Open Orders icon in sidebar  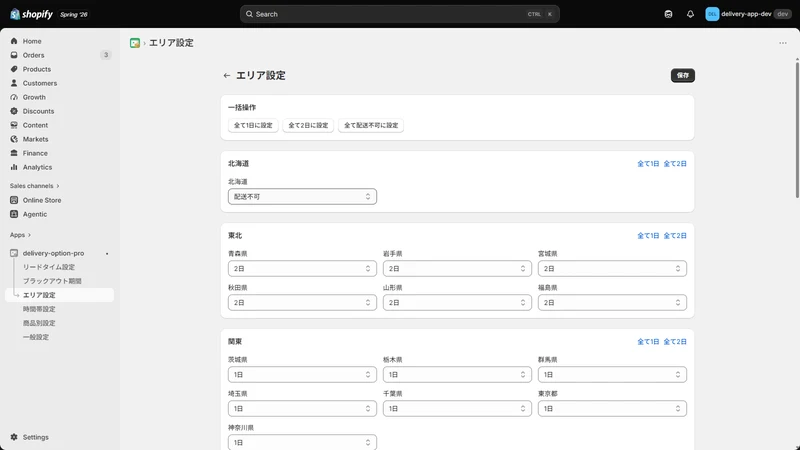tap(14, 55)
